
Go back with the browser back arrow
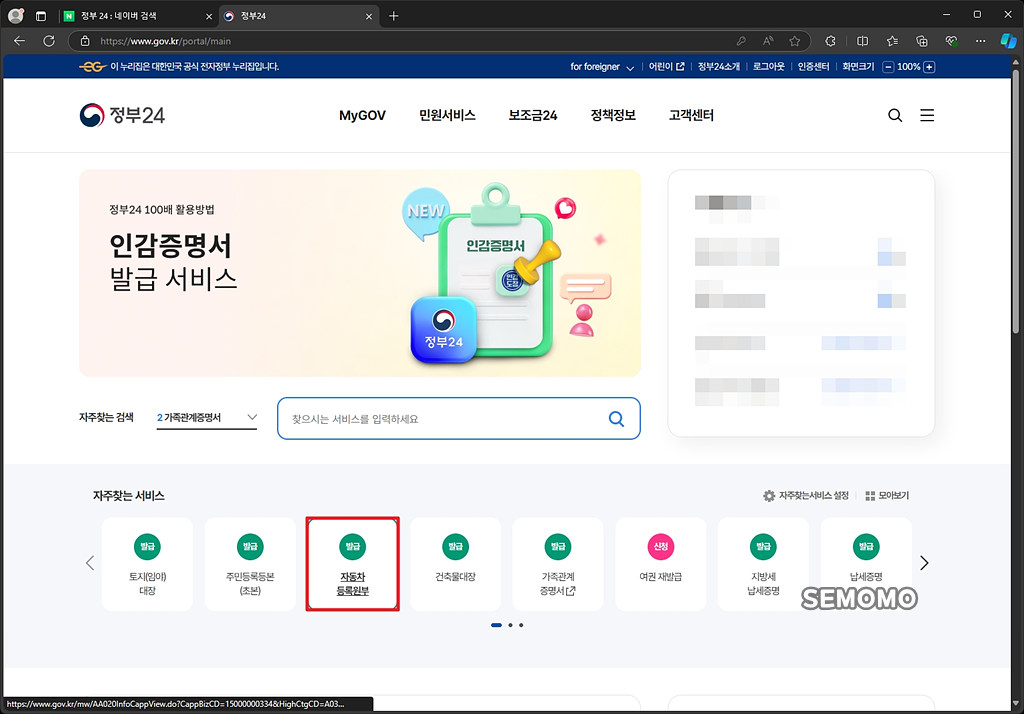click(x=20, y=41)
